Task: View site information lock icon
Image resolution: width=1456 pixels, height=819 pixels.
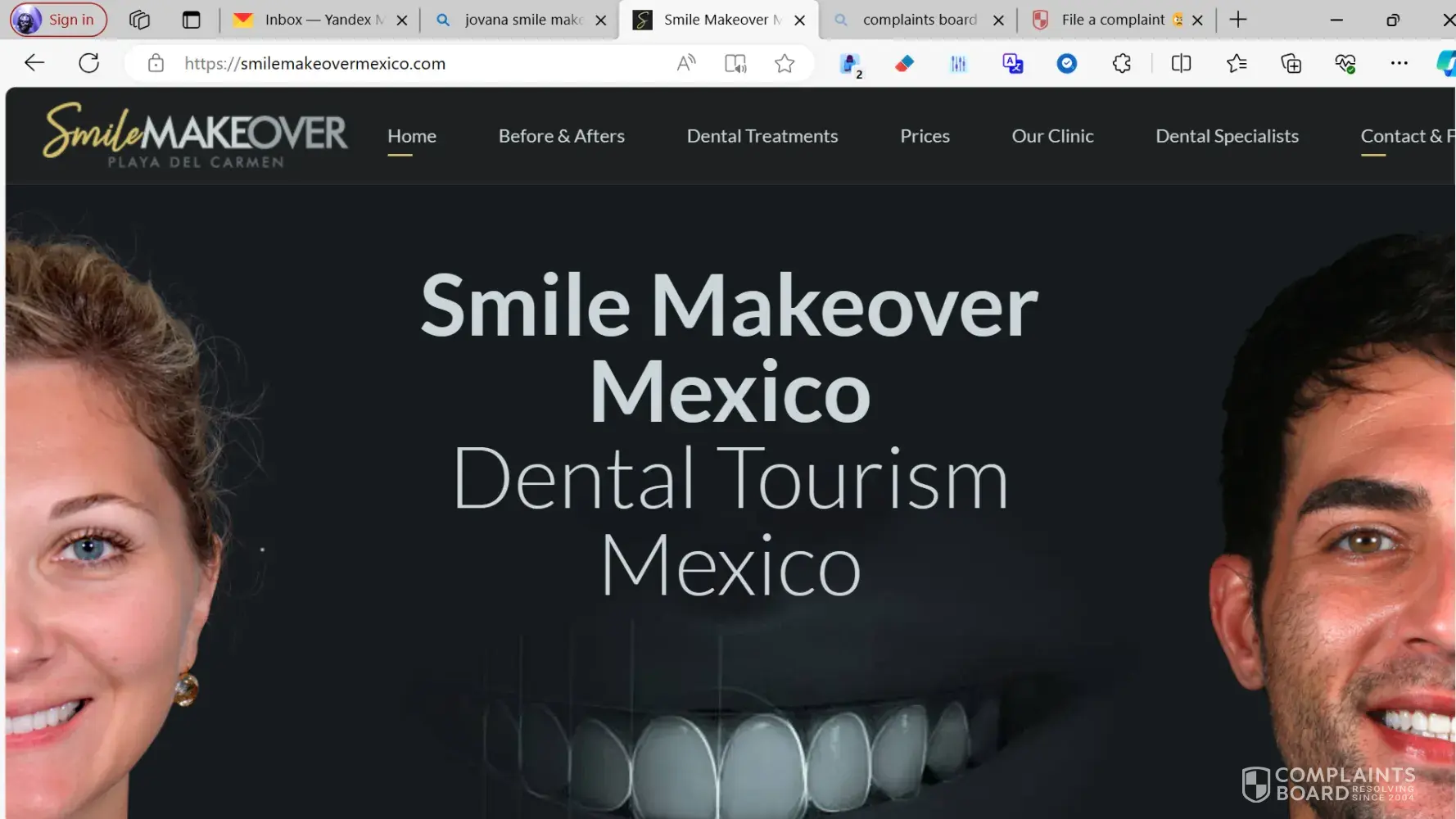Action: click(x=156, y=63)
